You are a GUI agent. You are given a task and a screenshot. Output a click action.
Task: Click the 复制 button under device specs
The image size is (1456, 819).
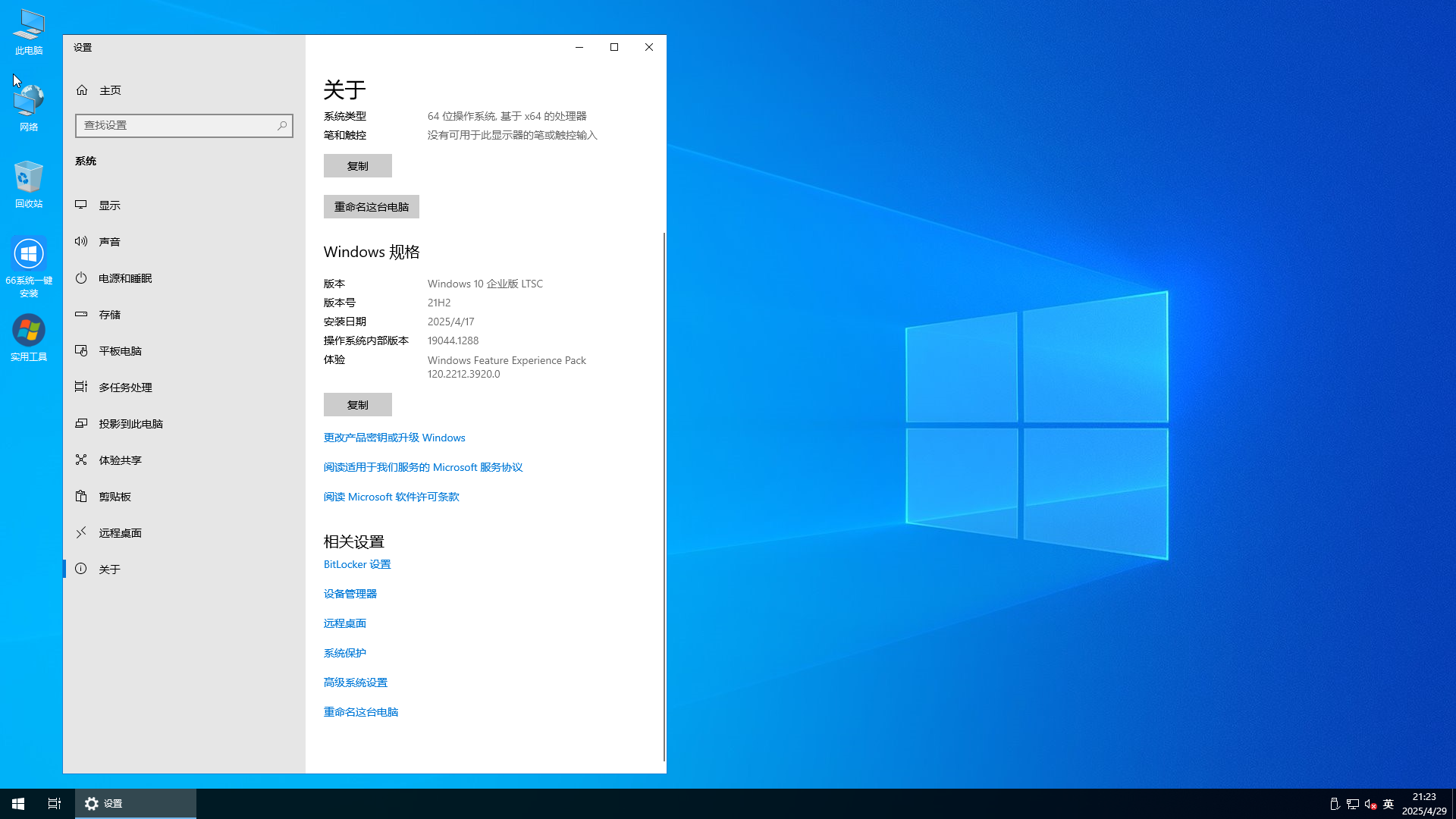point(358,166)
